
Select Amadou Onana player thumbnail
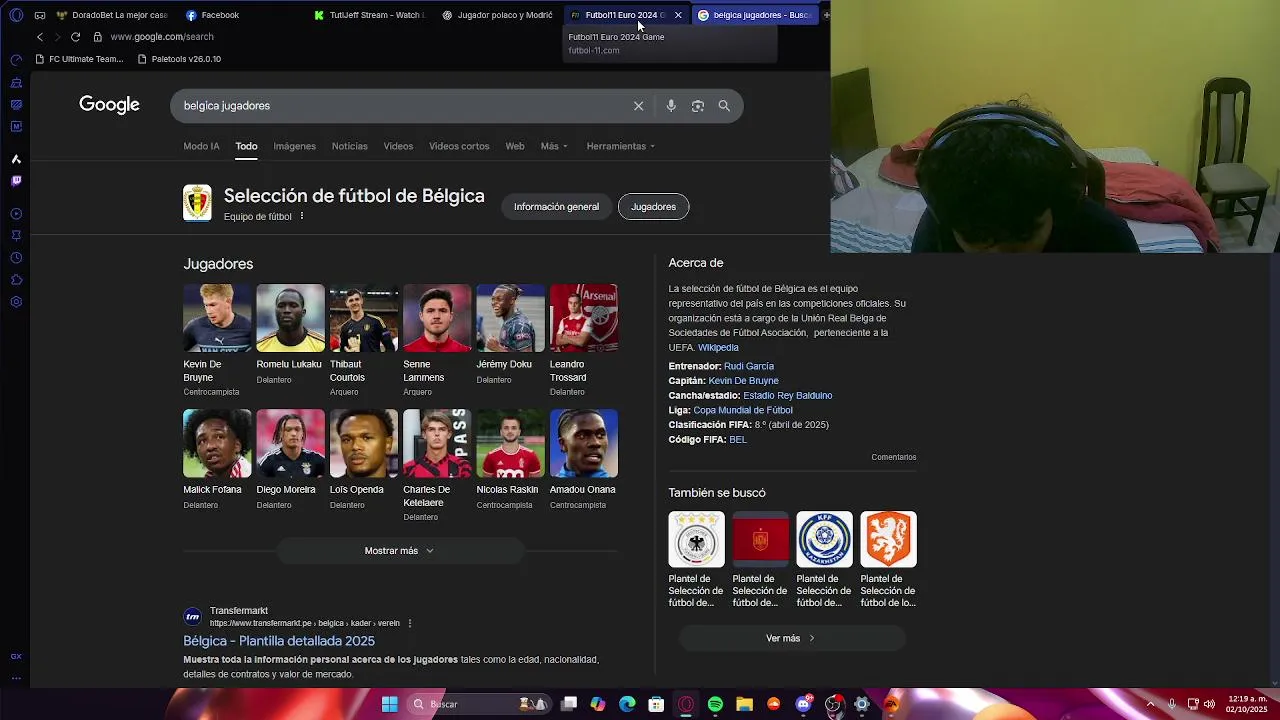click(x=584, y=443)
